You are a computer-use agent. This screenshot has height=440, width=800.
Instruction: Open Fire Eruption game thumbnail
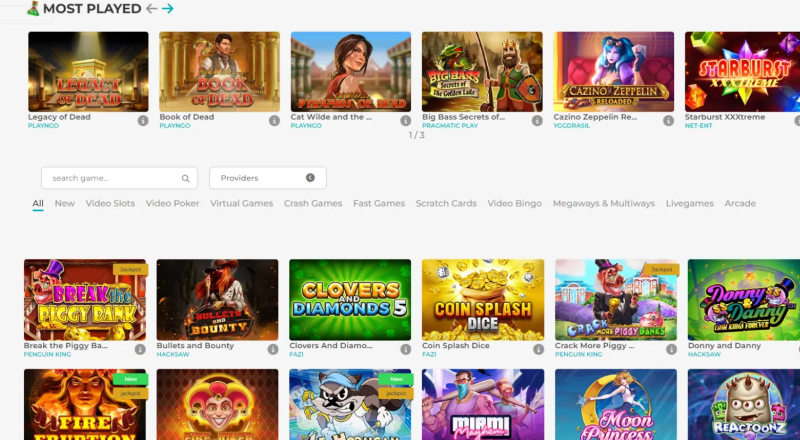(x=85, y=404)
